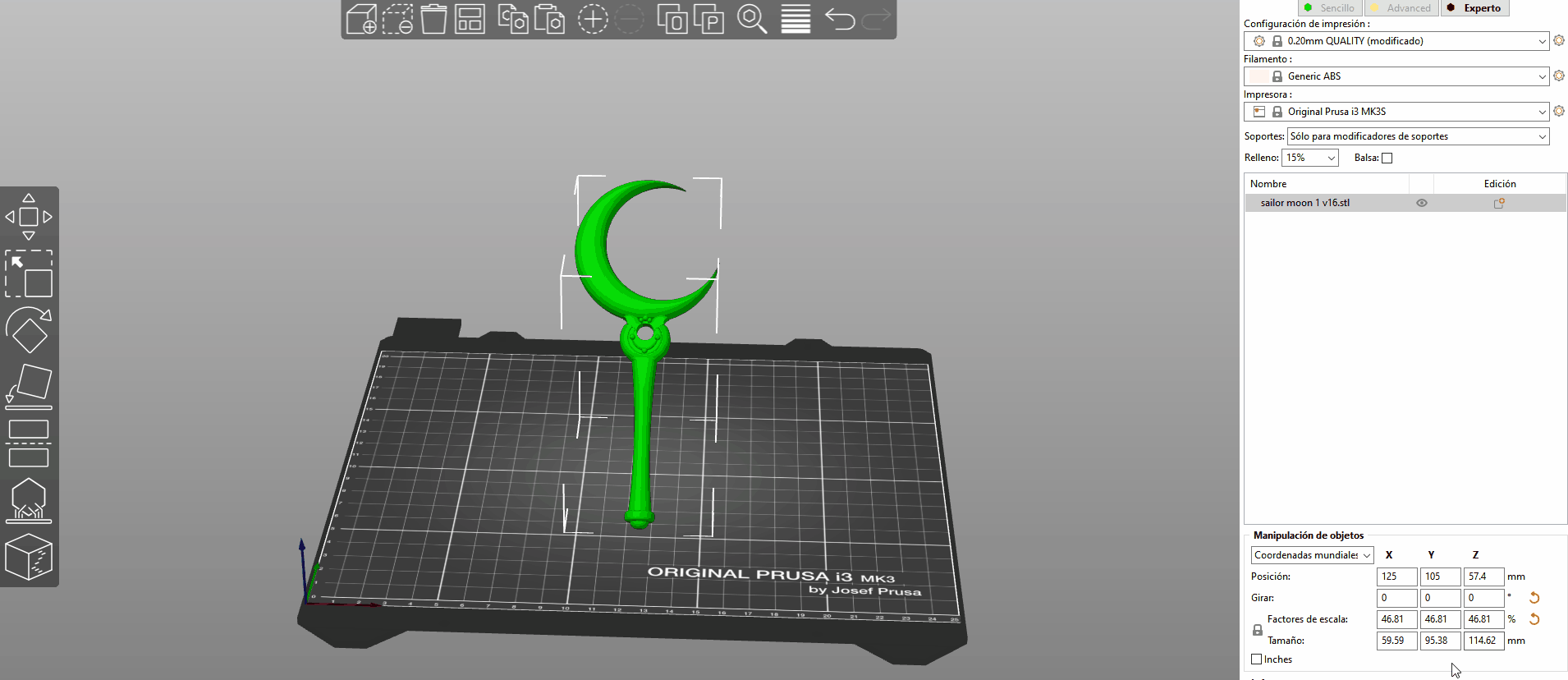This screenshot has height=680, width=1568.
Task: Click the Posición X field showing 125
Action: coord(1396,577)
